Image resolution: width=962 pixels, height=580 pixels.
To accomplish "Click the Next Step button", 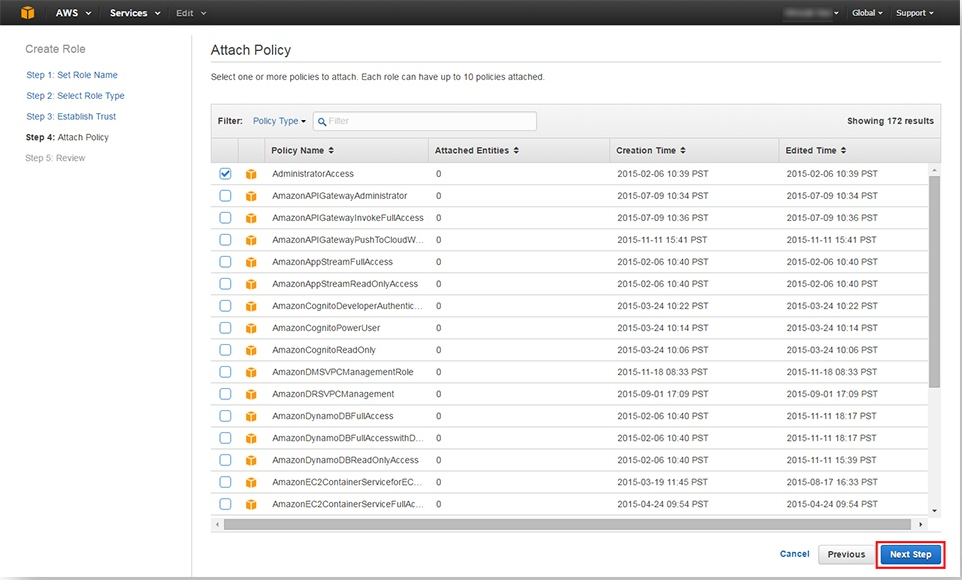I will 910,554.
